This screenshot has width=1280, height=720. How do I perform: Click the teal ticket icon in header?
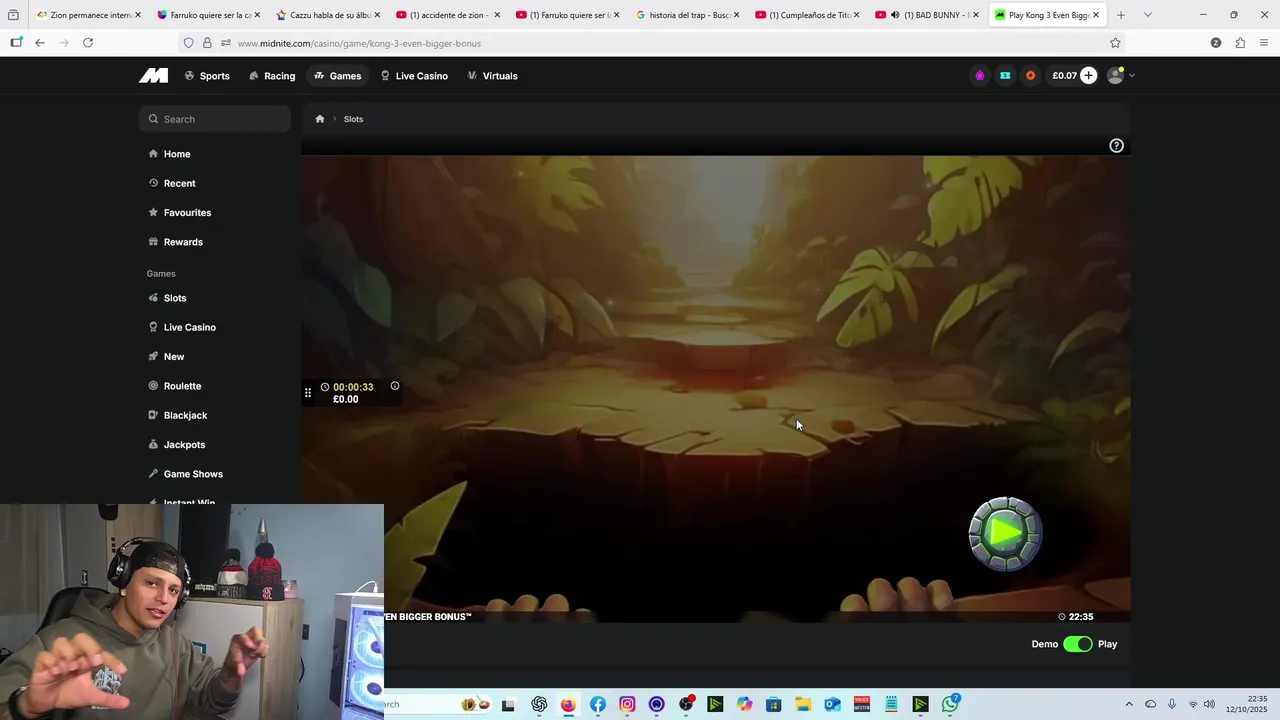pyautogui.click(x=1005, y=76)
